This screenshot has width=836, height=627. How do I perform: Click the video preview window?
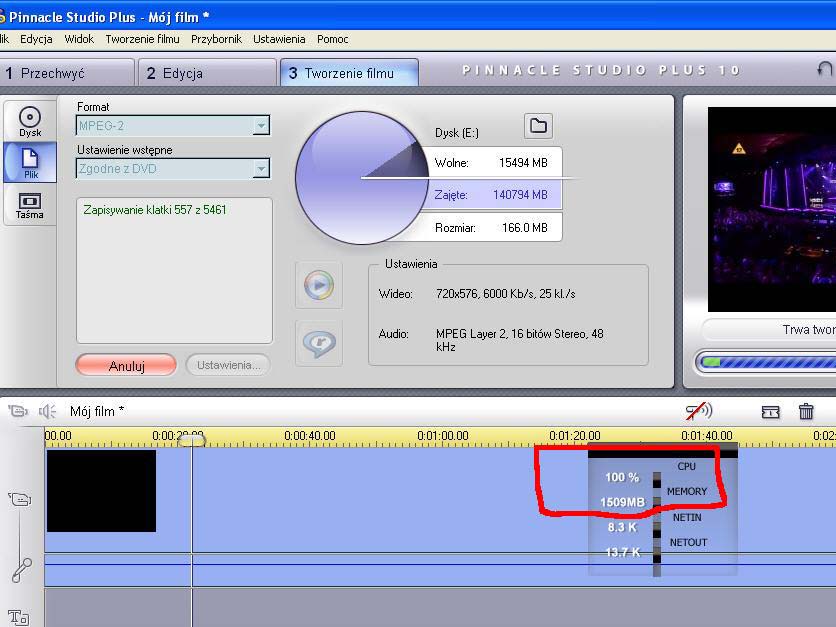[771, 209]
